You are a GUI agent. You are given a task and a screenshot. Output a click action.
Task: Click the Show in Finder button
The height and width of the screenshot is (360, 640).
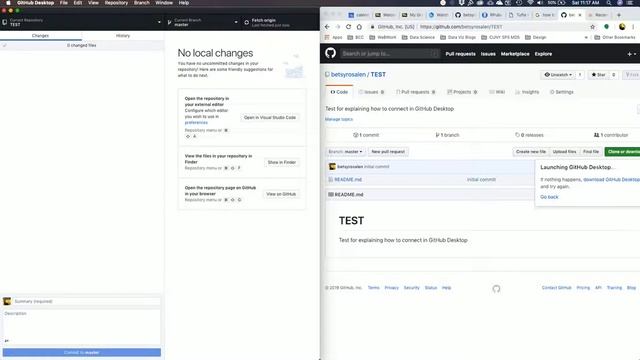(x=282, y=162)
